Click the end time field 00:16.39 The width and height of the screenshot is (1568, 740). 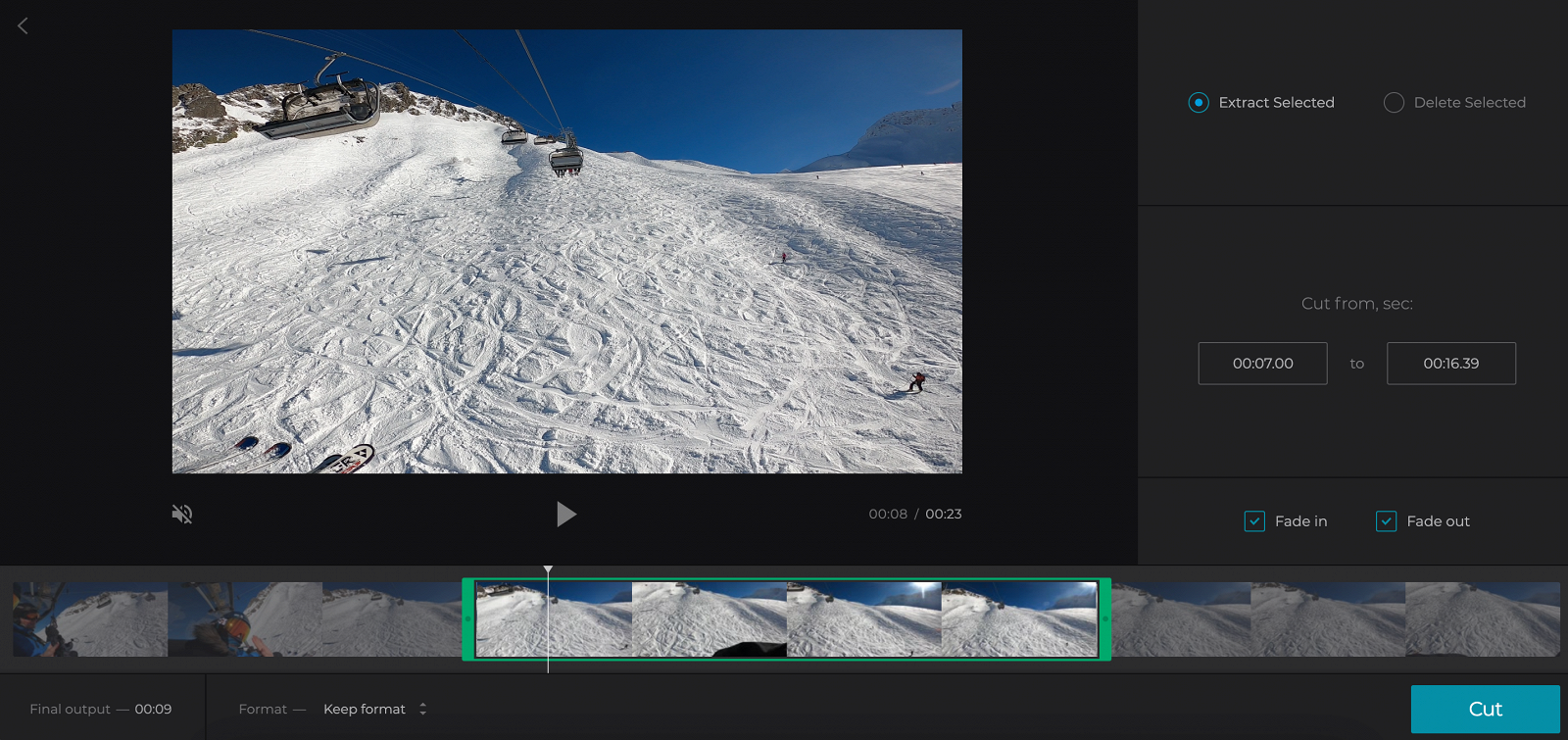click(x=1450, y=364)
